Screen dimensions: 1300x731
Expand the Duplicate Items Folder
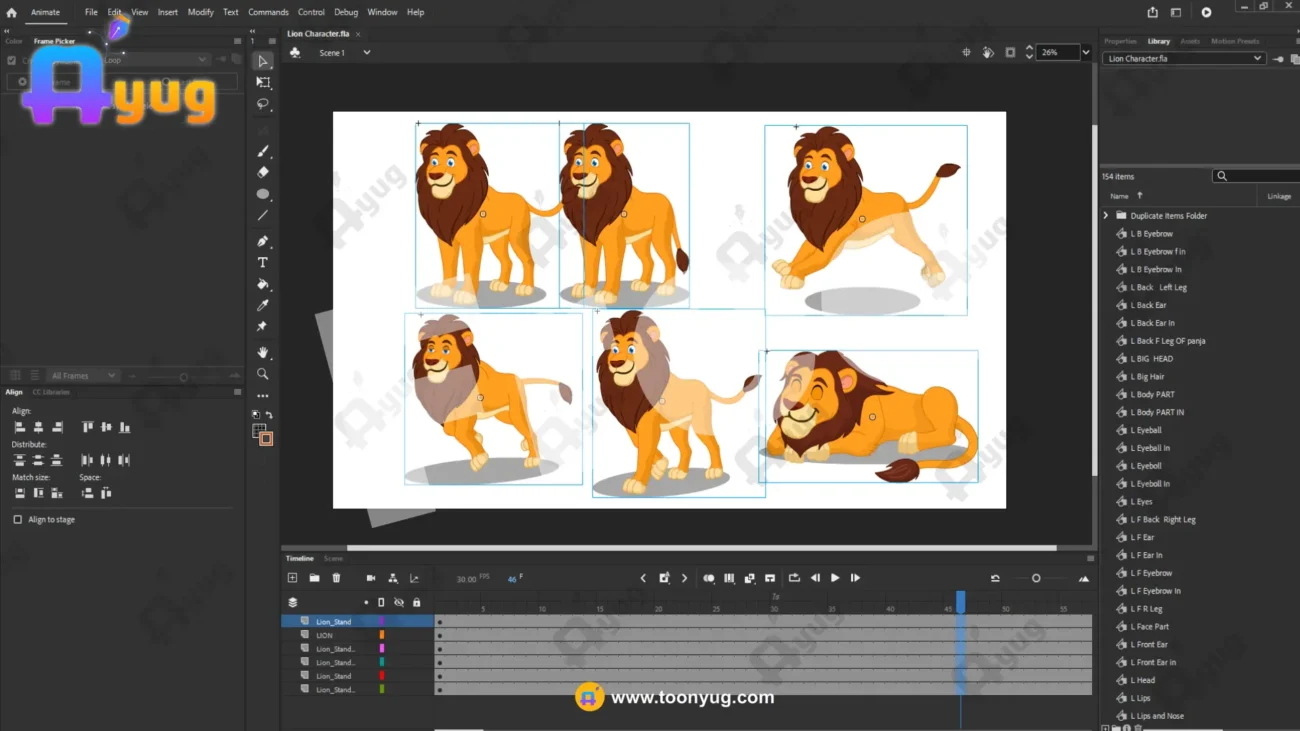(x=1106, y=216)
